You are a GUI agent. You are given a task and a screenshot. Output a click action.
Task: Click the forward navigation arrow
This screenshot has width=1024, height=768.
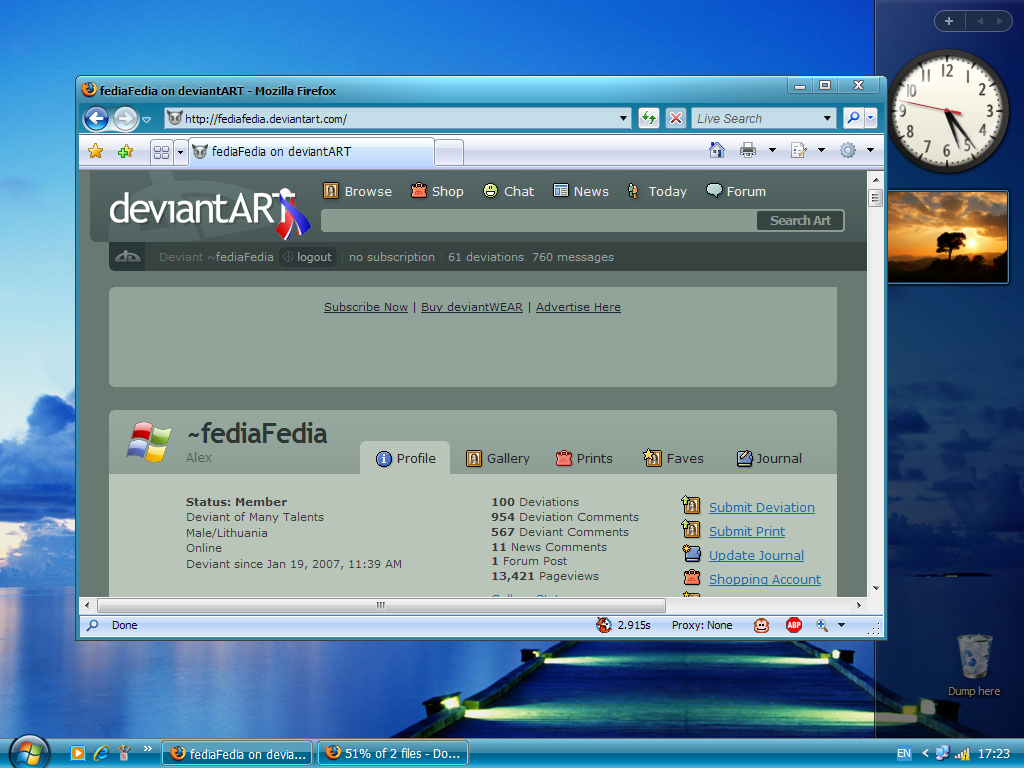[125, 119]
